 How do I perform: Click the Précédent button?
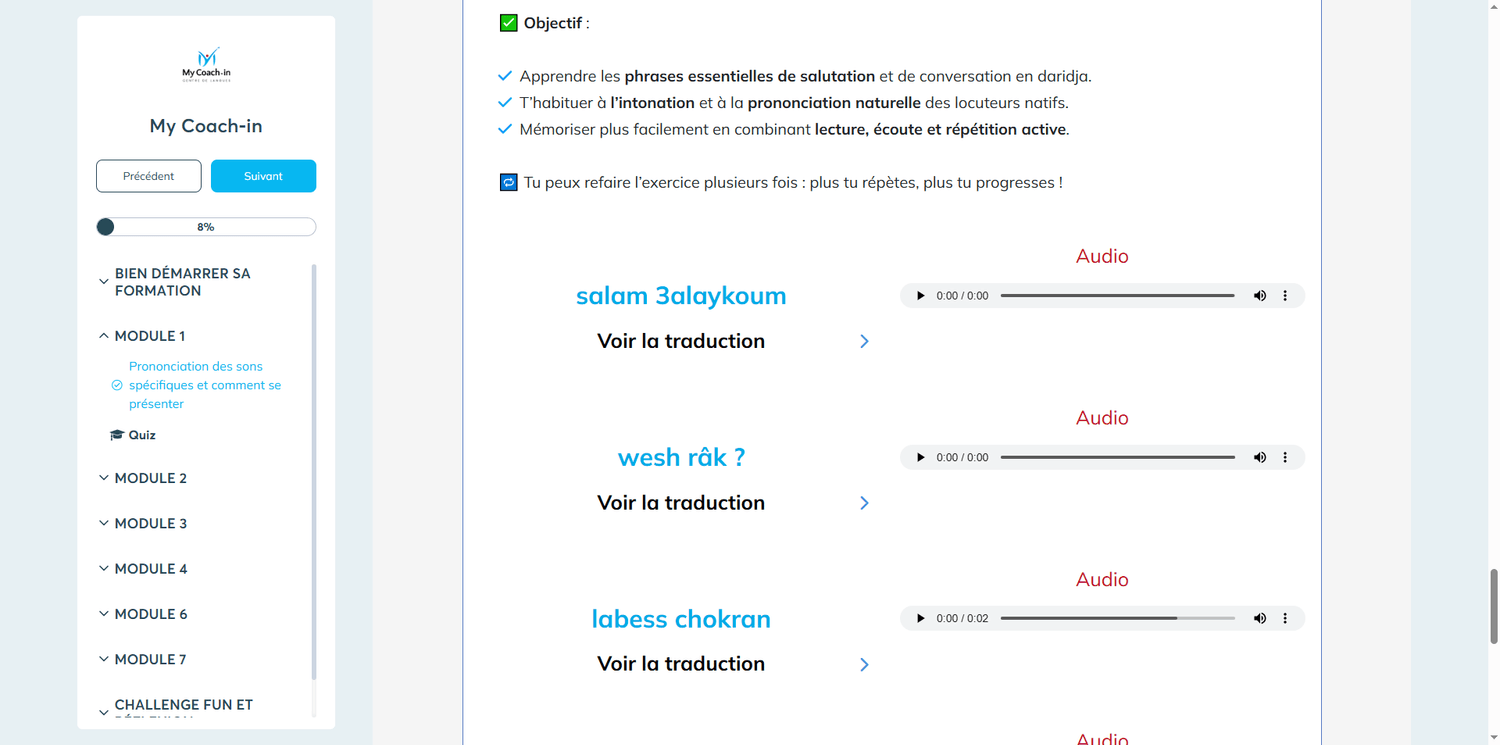[149, 176]
